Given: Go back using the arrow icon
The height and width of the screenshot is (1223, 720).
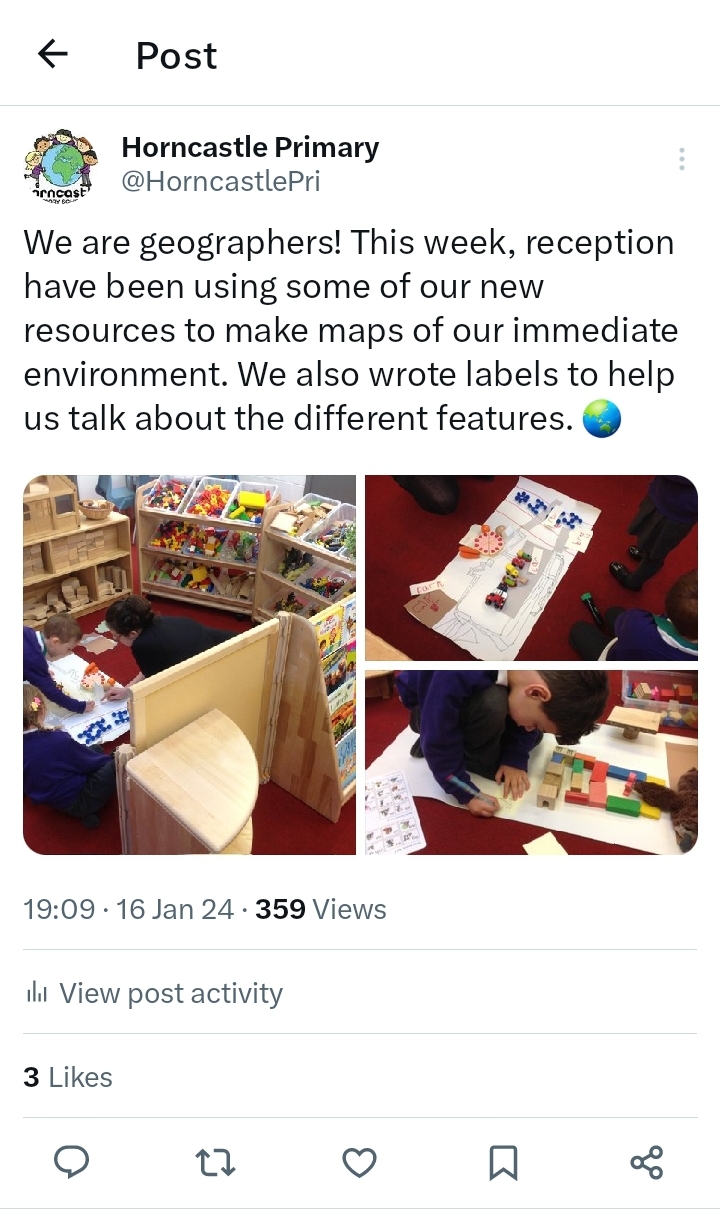Looking at the screenshot, I should [52, 54].
